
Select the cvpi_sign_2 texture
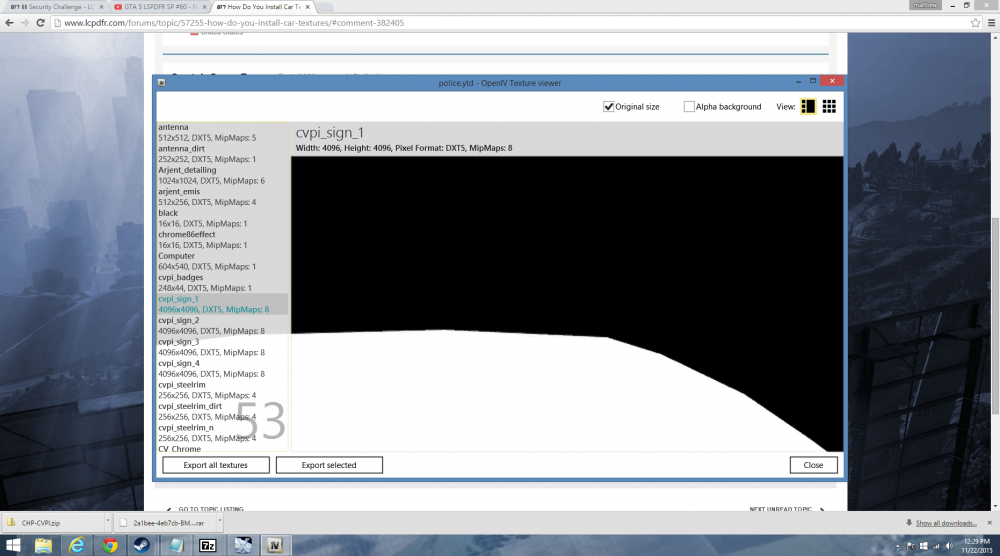click(223, 326)
